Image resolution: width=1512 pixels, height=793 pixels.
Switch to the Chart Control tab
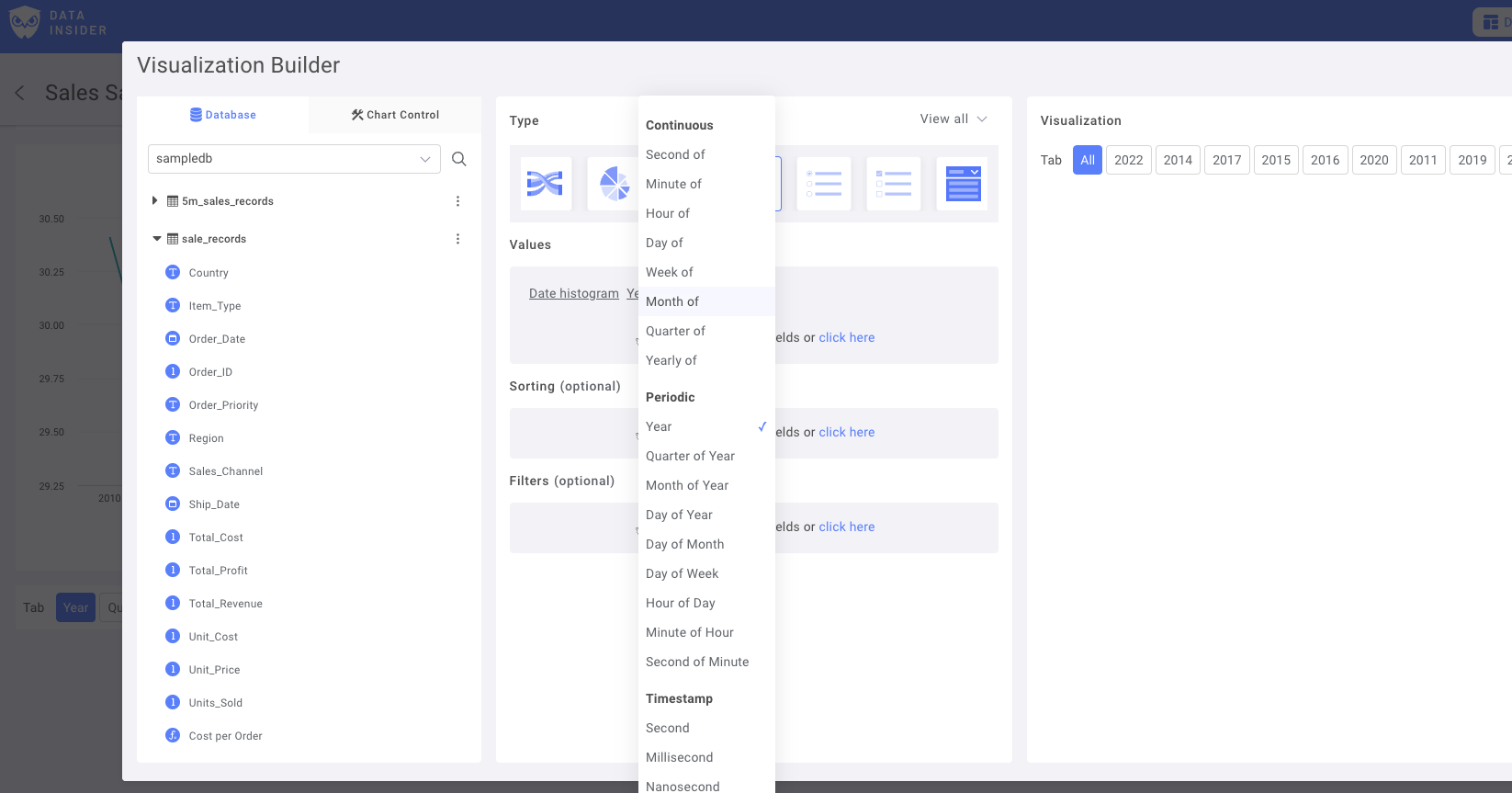click(x=395, y=115)
